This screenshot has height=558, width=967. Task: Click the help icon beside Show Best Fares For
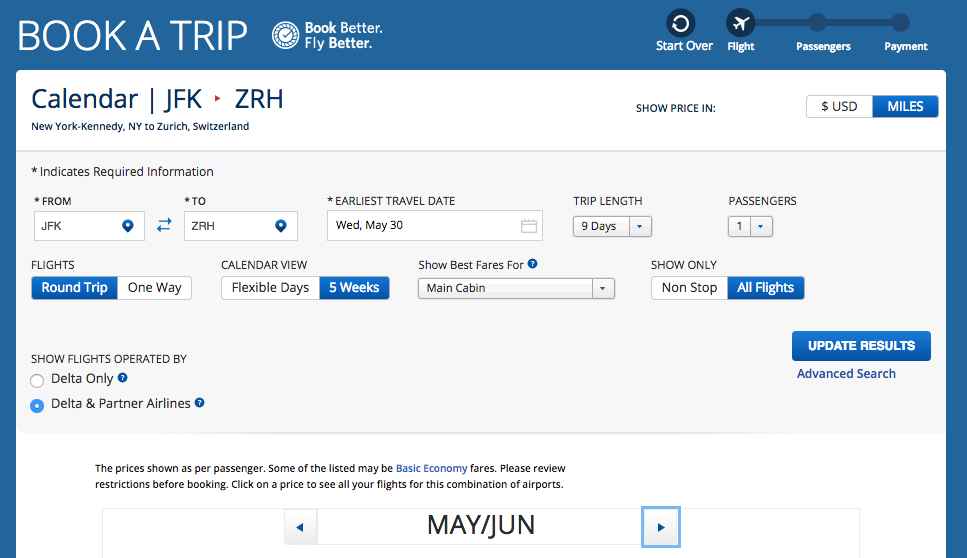coord(533,264)
